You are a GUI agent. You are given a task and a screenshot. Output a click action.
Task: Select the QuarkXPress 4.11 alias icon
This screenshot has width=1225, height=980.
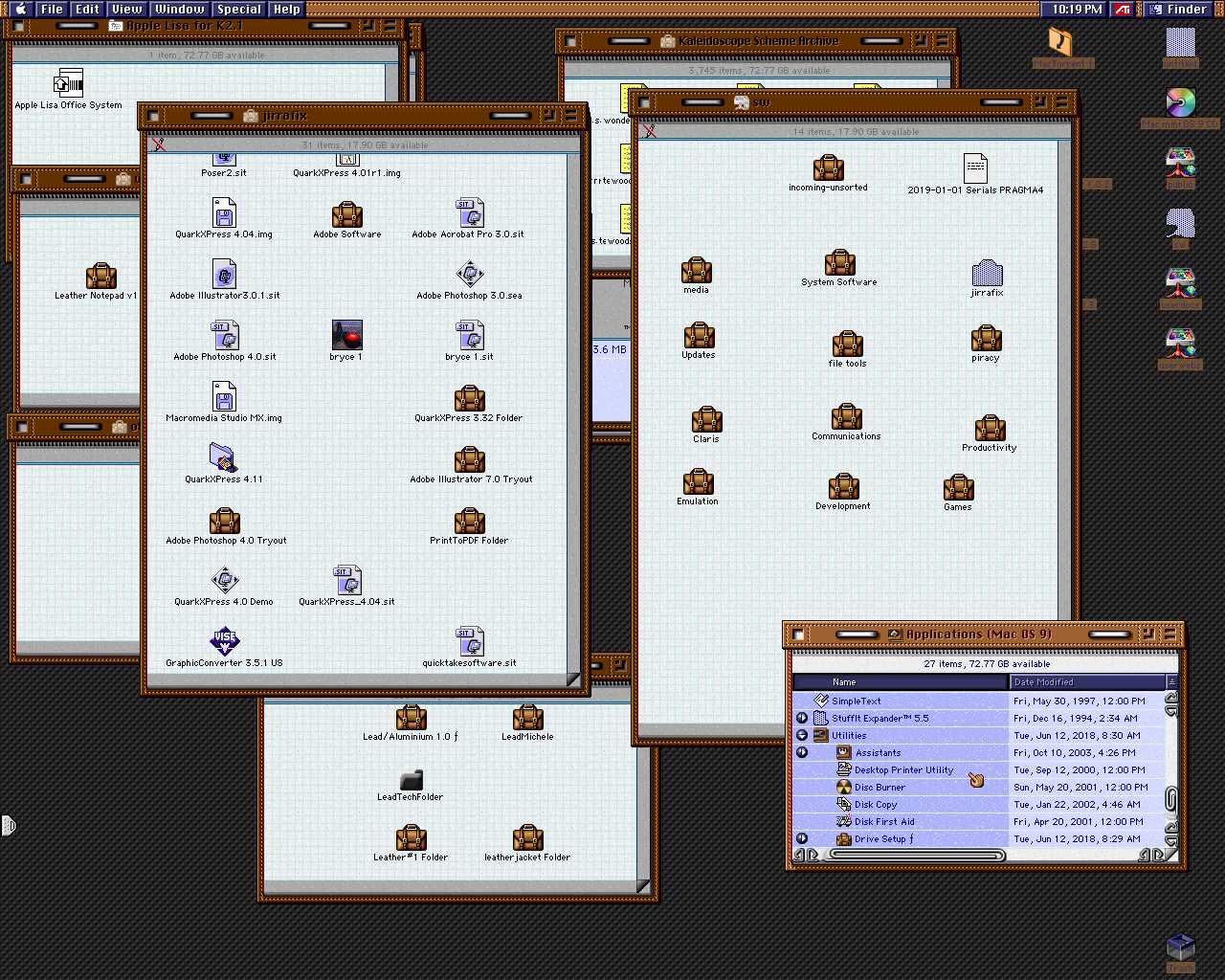(223, 458)
